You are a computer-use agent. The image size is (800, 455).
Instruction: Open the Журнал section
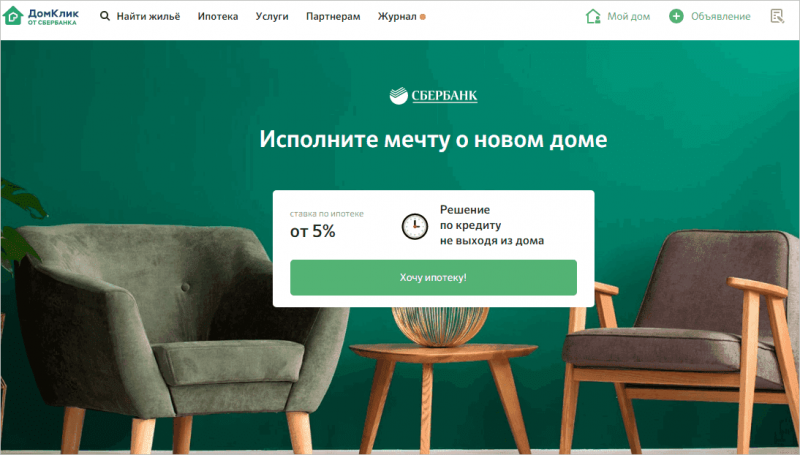(x=397, y=16)
